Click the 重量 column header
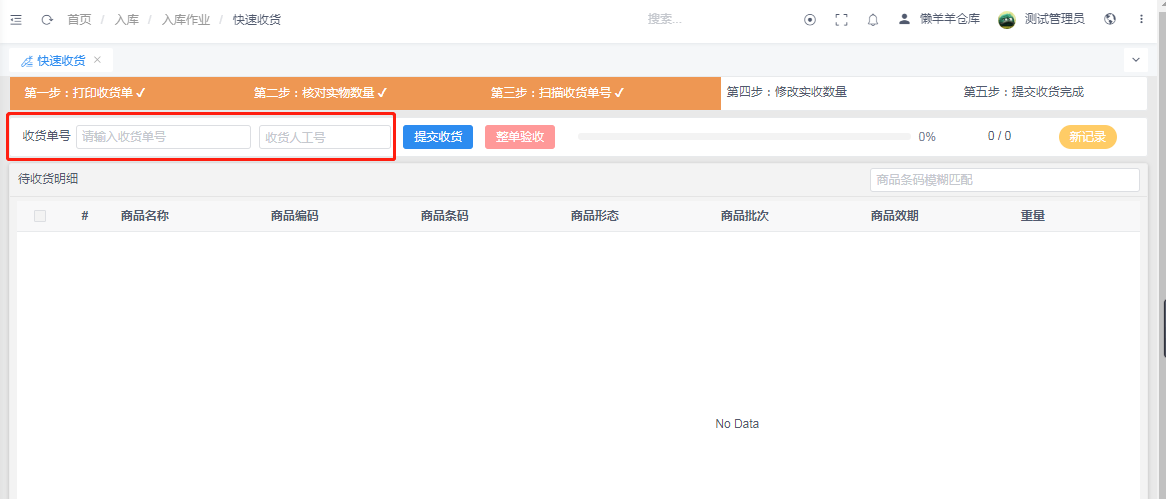1166x499 pixels. click(x=1033, y=216)
